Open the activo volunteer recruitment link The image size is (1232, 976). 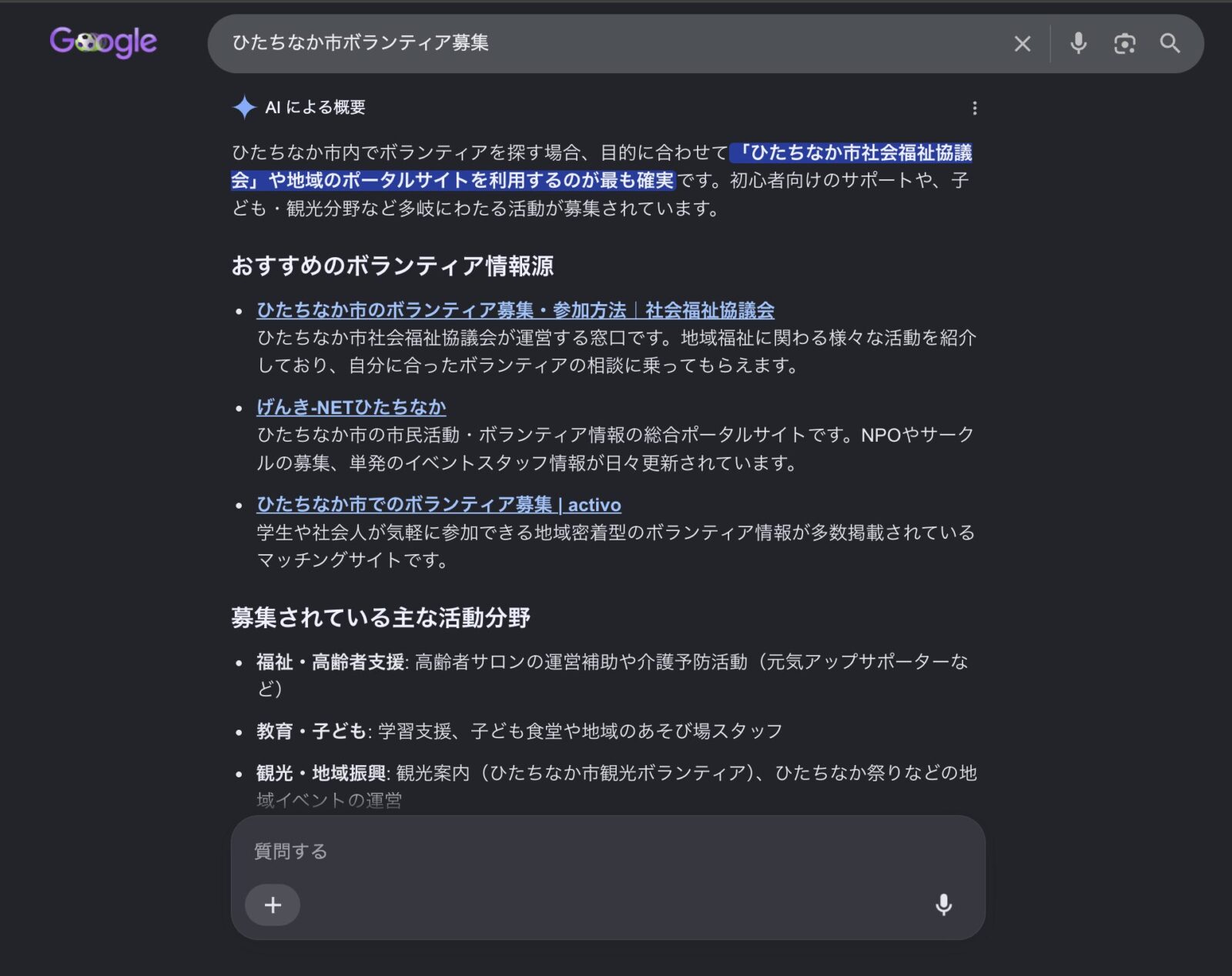tap(439, 505)
